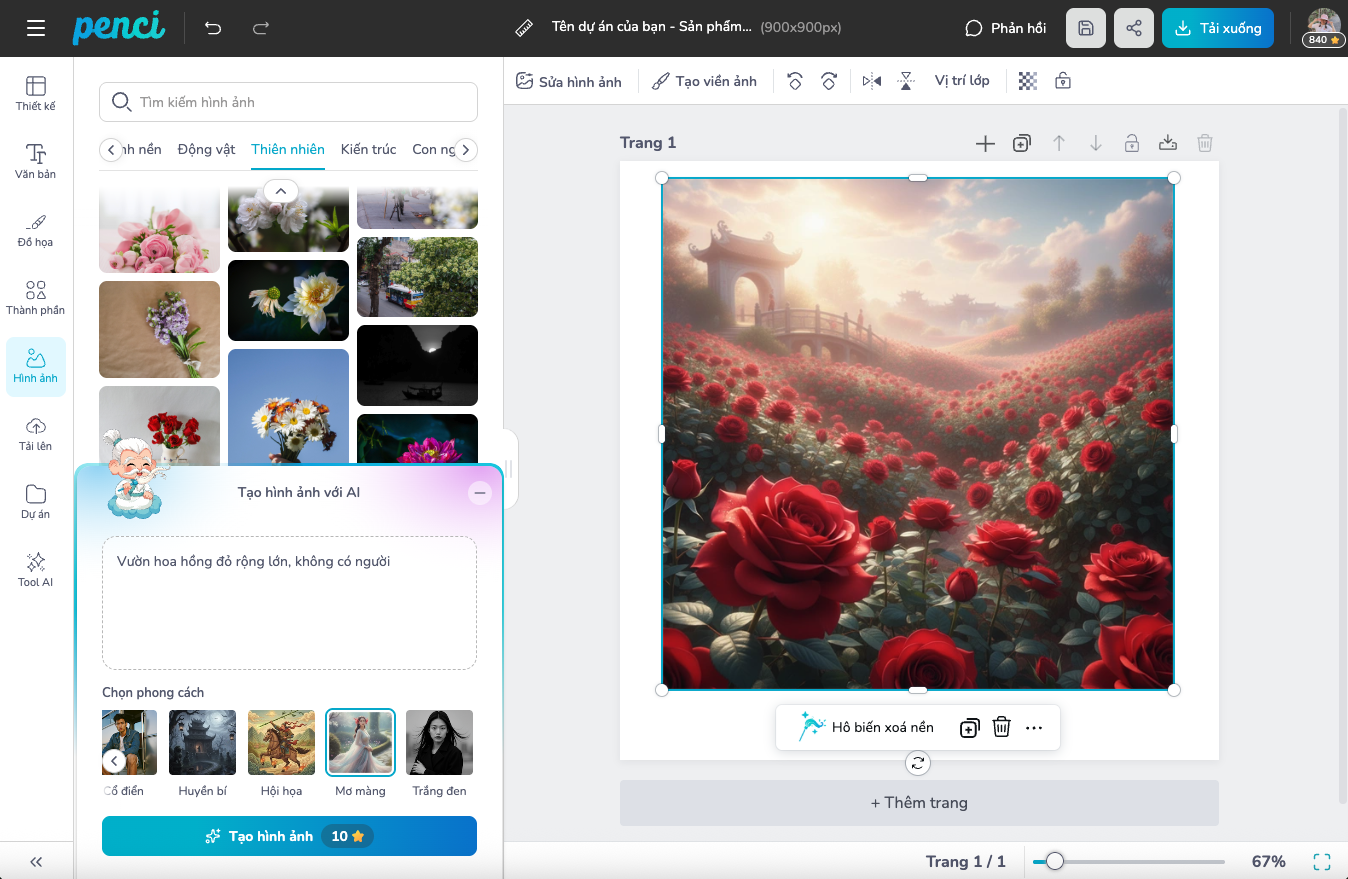
Task: Collapse the image list with up chevron
Action: (281, 191)
